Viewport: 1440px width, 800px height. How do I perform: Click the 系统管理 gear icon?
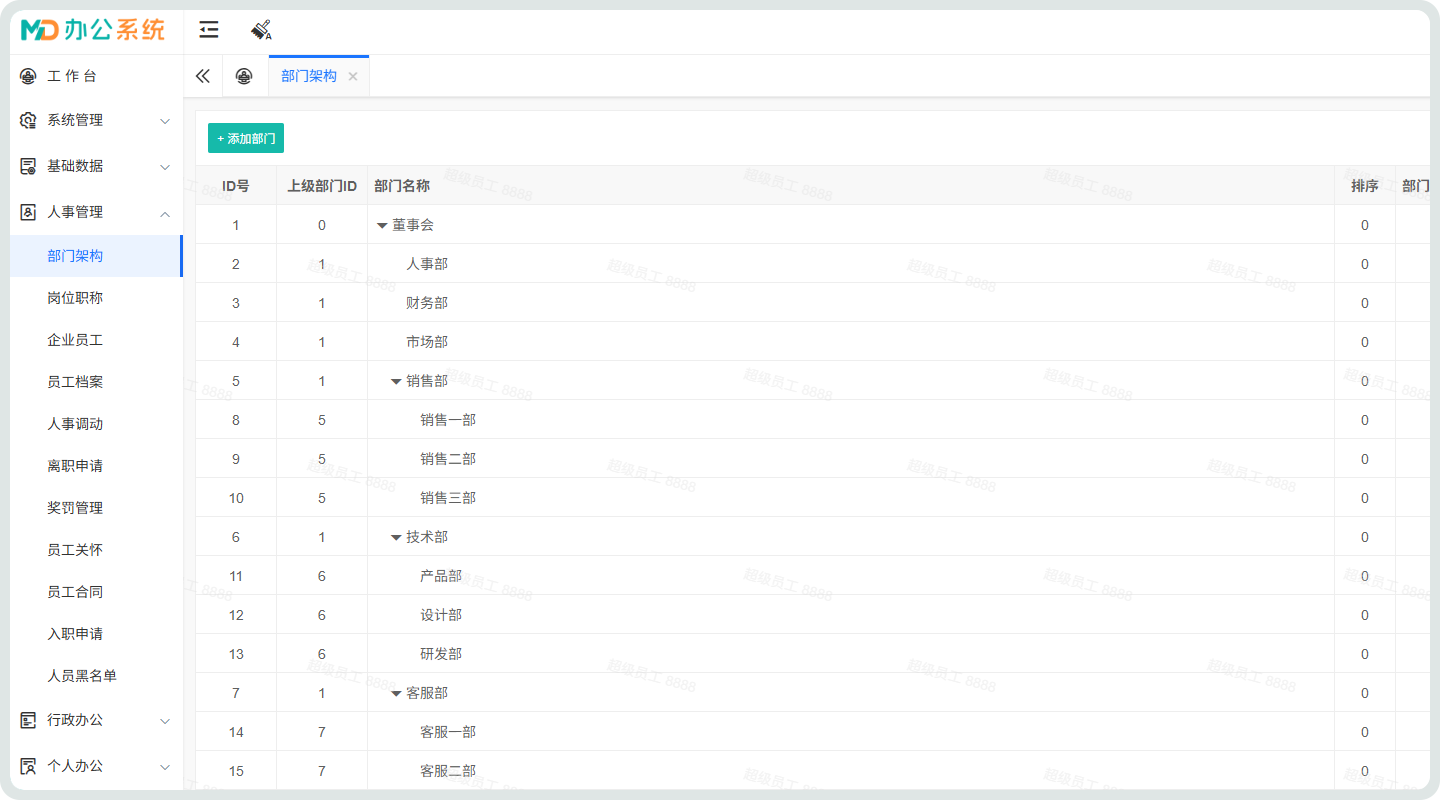click(28, 120)
